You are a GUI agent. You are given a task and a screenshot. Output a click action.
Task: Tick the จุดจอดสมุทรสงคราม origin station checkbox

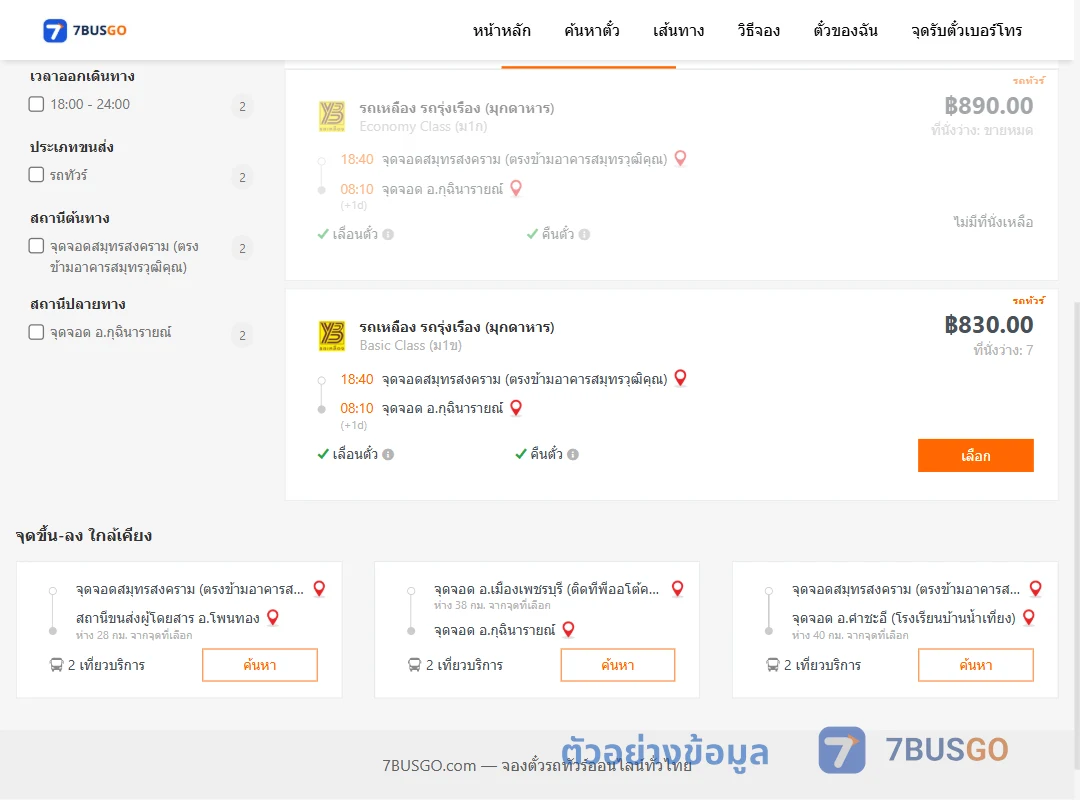[x=37, y=246]
